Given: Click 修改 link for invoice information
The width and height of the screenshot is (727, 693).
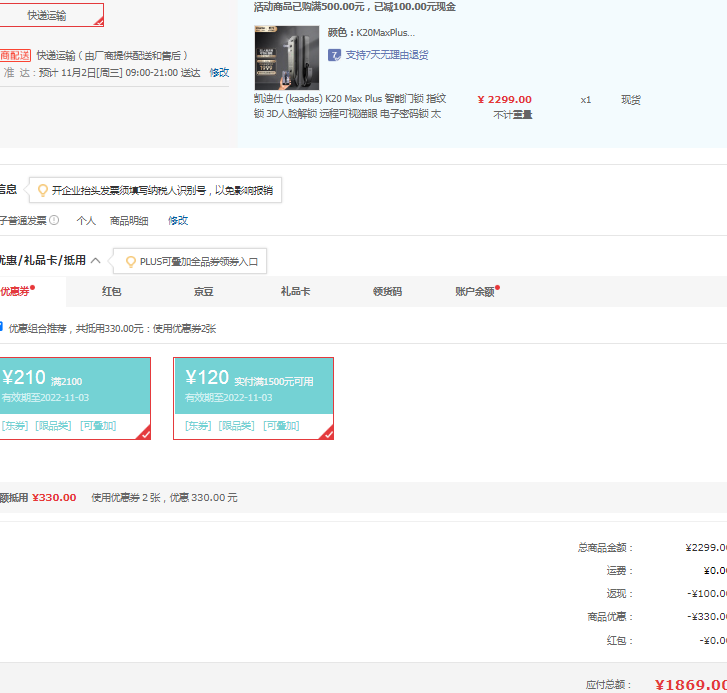Looking at the screenshot, I should tap(178, 221).
